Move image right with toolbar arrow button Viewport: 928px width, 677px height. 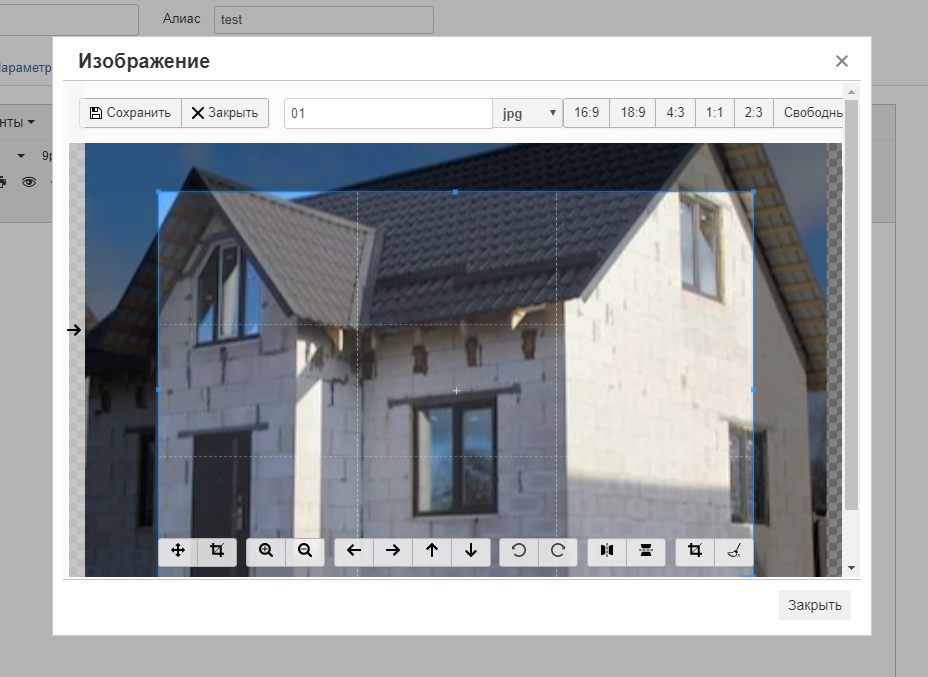coord(393,551)
